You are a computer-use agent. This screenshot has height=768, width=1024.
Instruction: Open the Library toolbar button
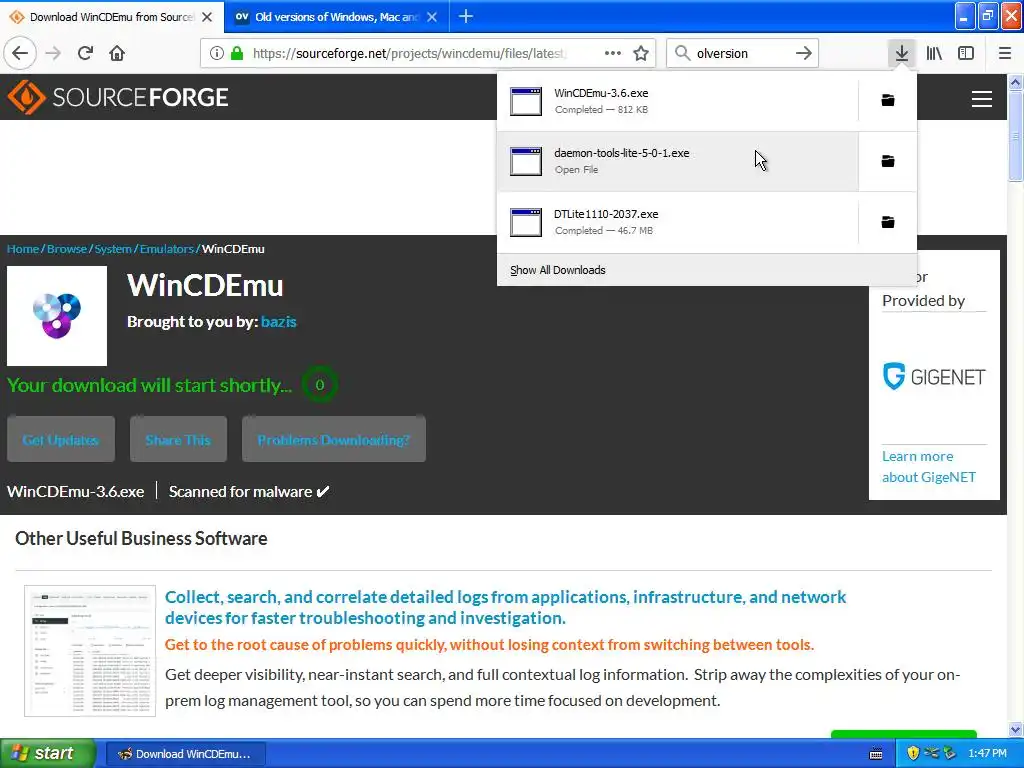pos(934,53)
